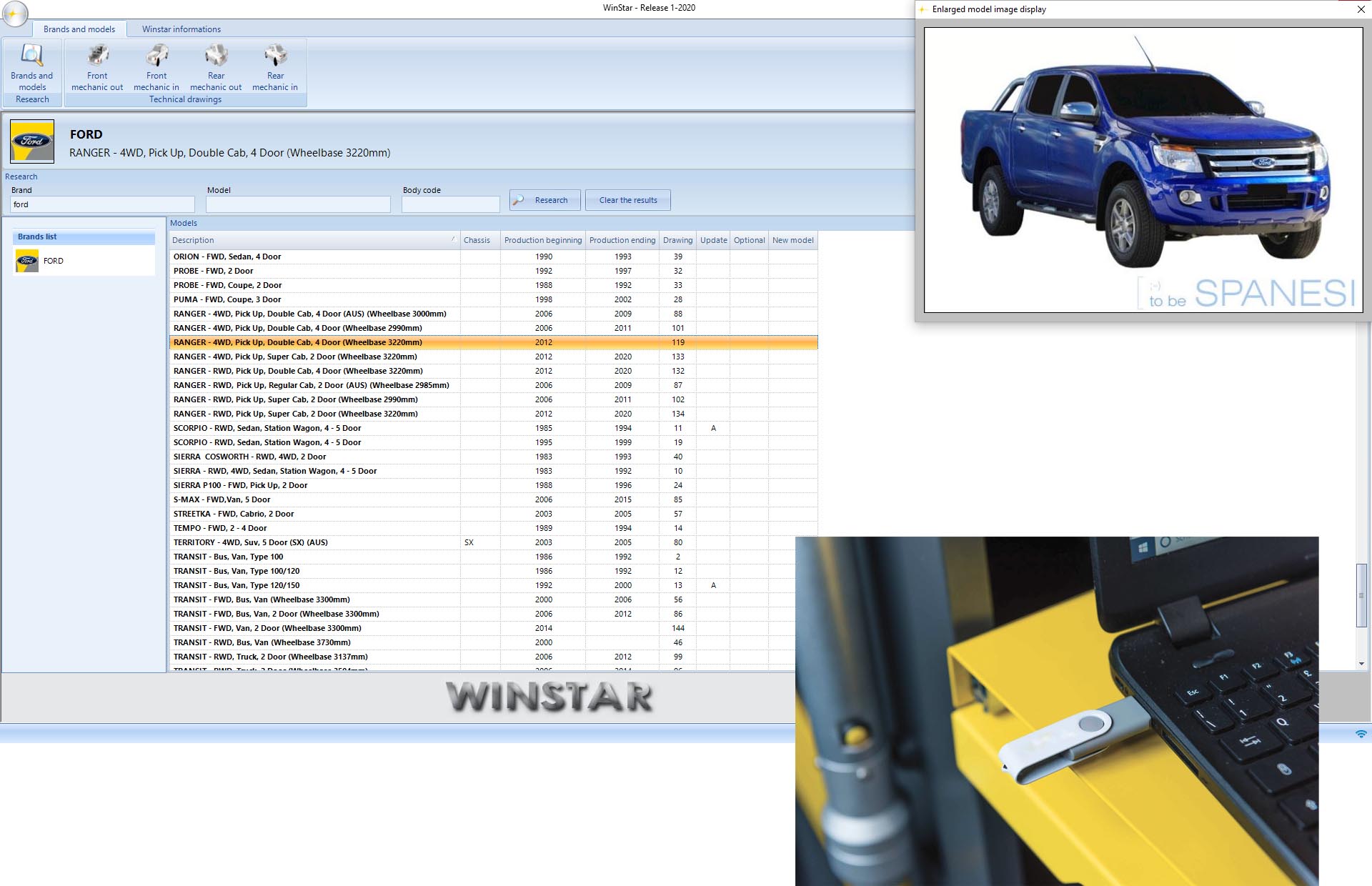The image size is (1372, 886).
Task: Select TRANSIT FWD Bus, Van, 2 Door row
Action: point(482,614)
